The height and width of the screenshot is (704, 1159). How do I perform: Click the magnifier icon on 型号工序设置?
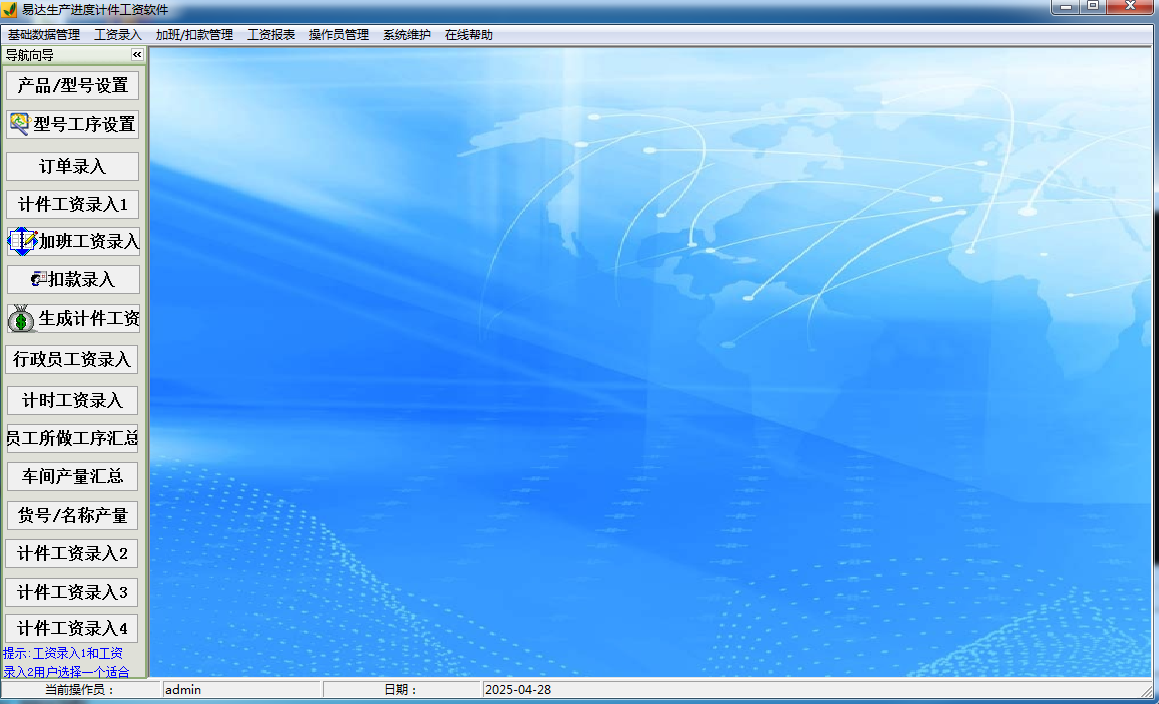(19, 124)
